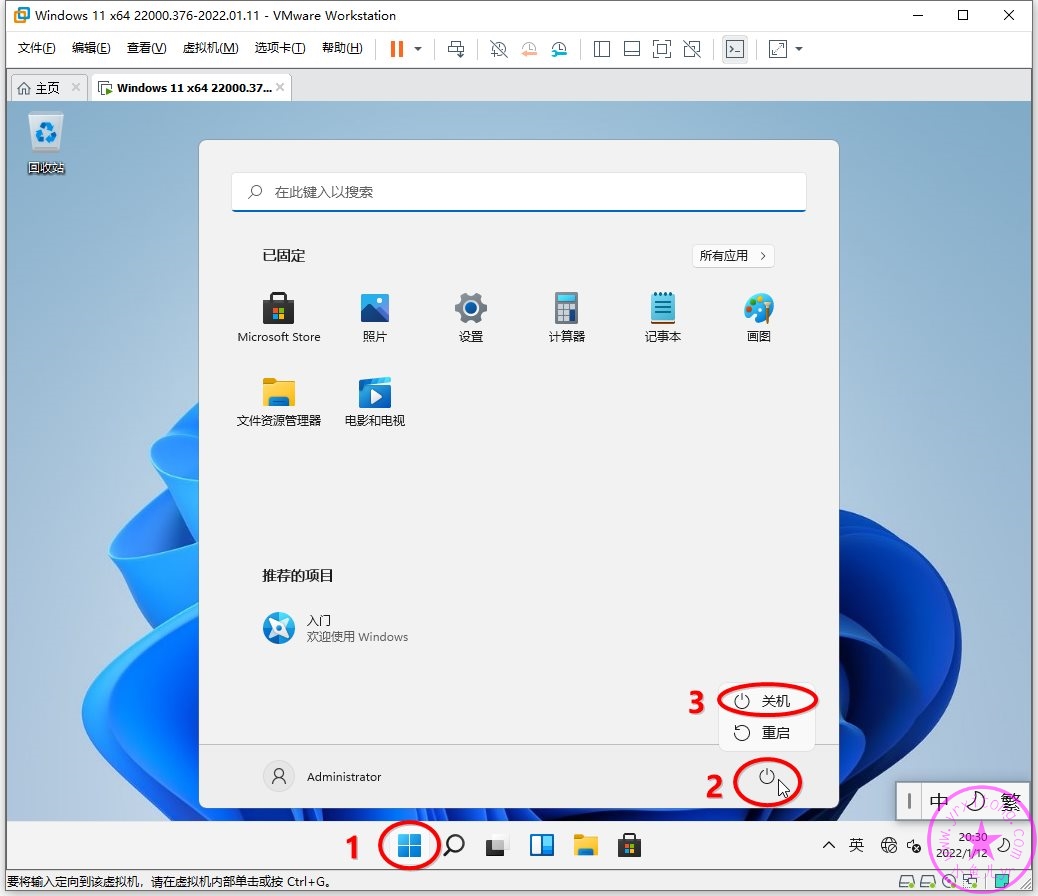Open the snapshot manager icon in toolbar
Image resolution: width=1038 pixels, height=896 pixels.
click(x=559, y=49)
